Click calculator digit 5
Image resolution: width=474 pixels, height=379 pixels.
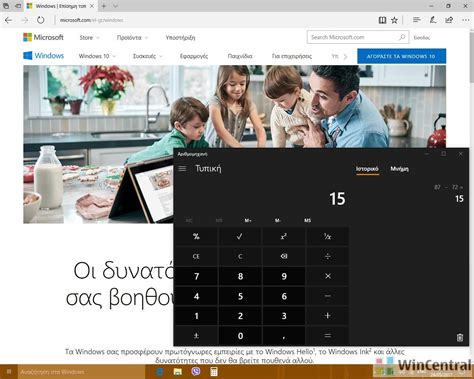[240, 296]
